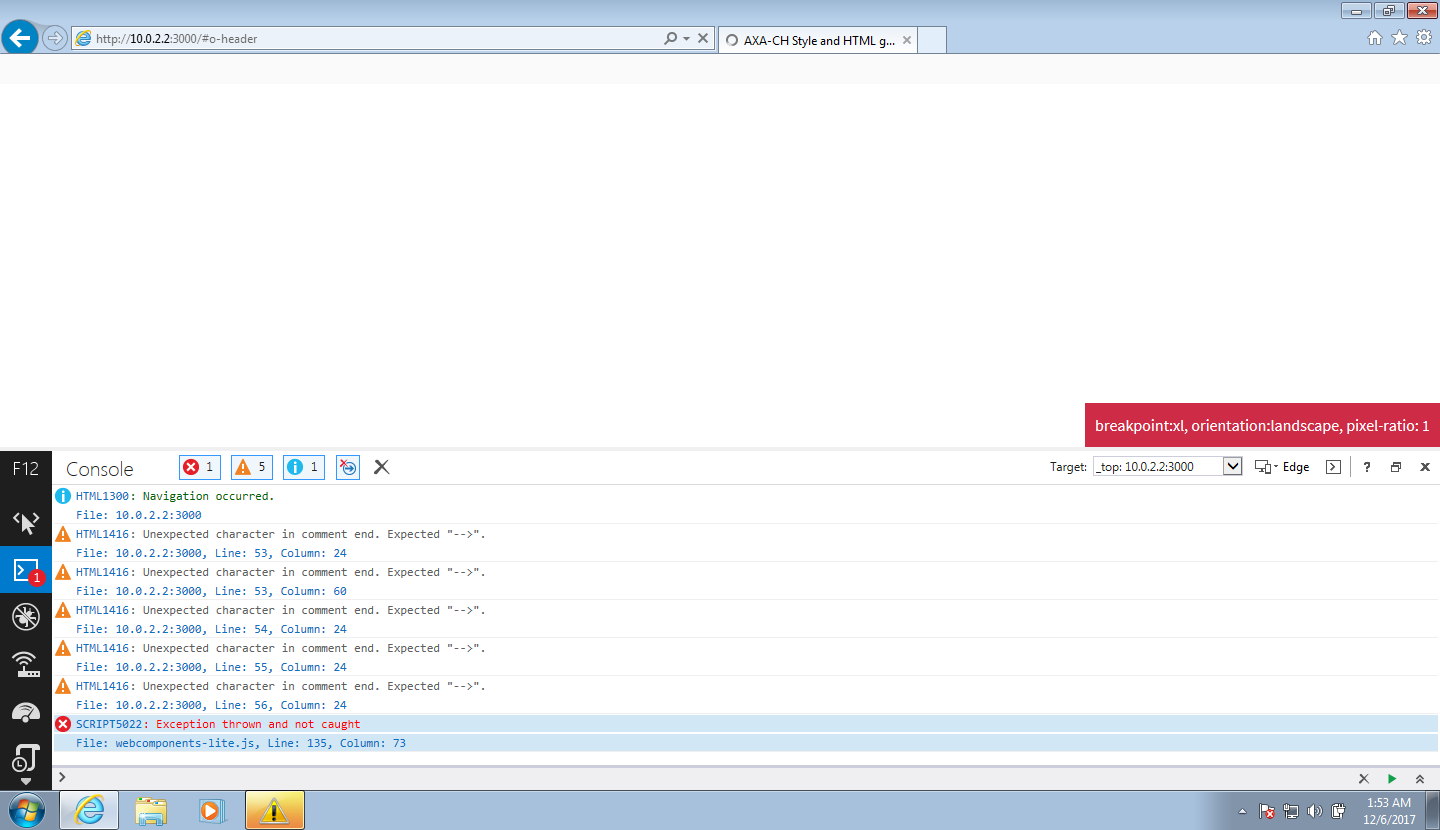
Task: Open a new browser tab
Action: point(932,39)
